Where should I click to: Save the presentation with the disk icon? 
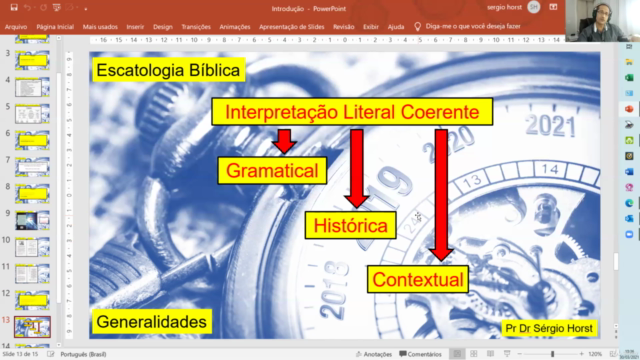click(x=14, y=7)
